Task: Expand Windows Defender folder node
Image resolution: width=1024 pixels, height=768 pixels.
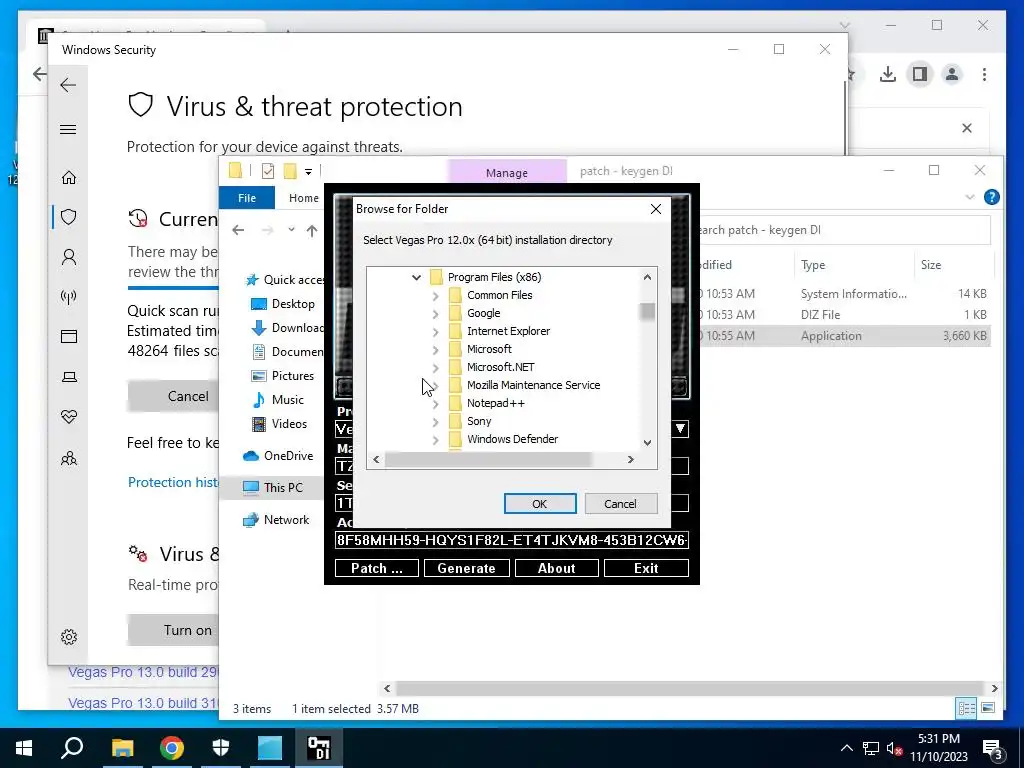Action: 435,440
